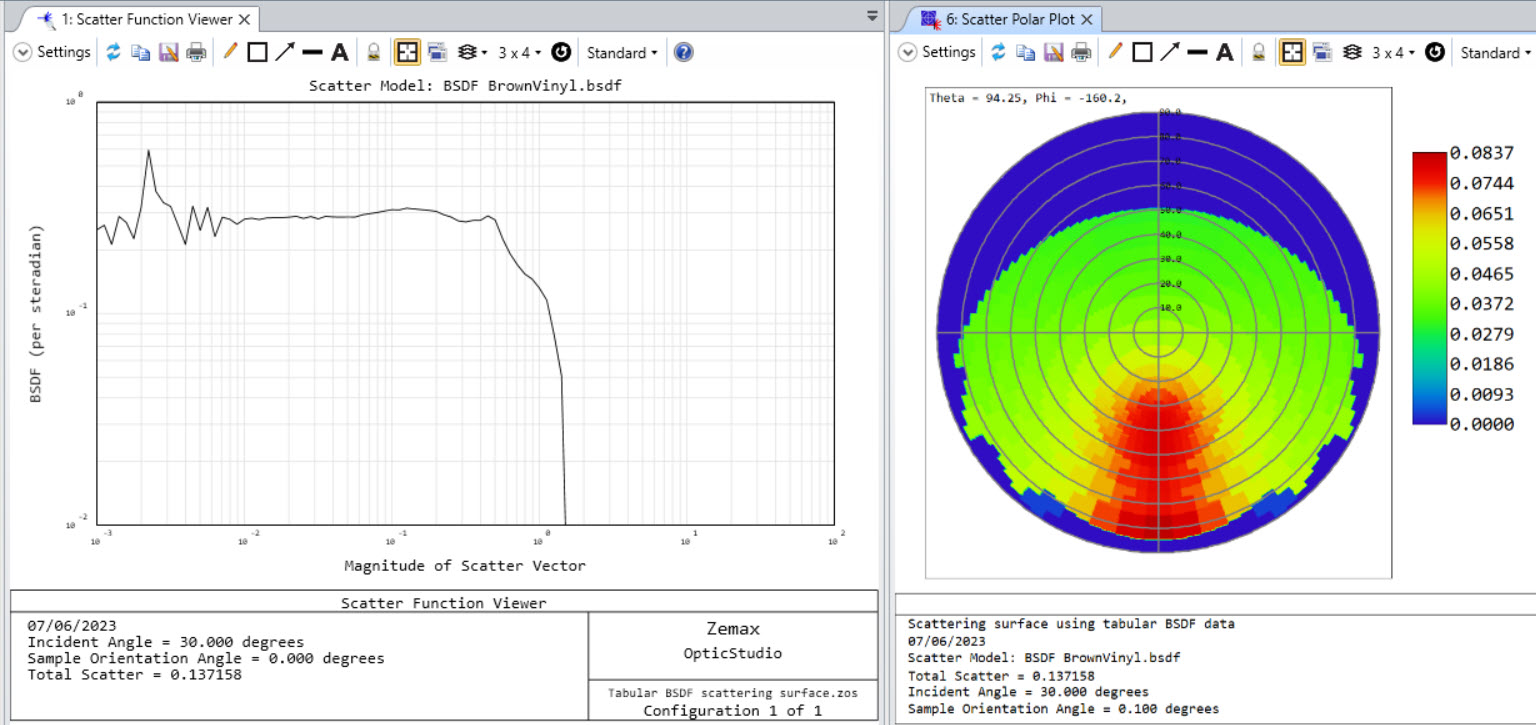Click the plot title Scatter Model: BSDF BrownVinyl.bsdf
The height and width of the screenshot is (725, 1536).
(x=465, y=86)
